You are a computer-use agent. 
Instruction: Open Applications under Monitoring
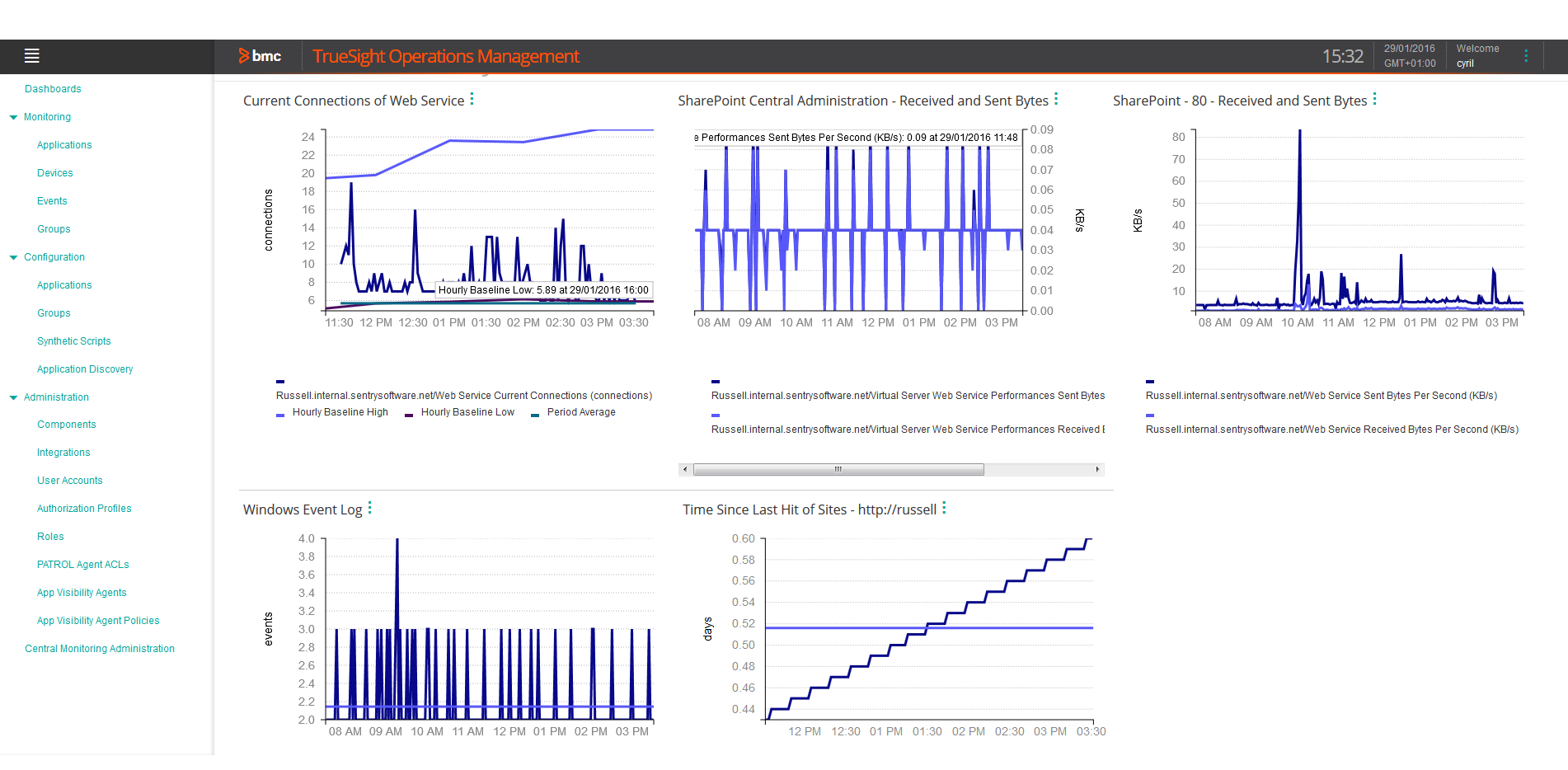(64, 145)
